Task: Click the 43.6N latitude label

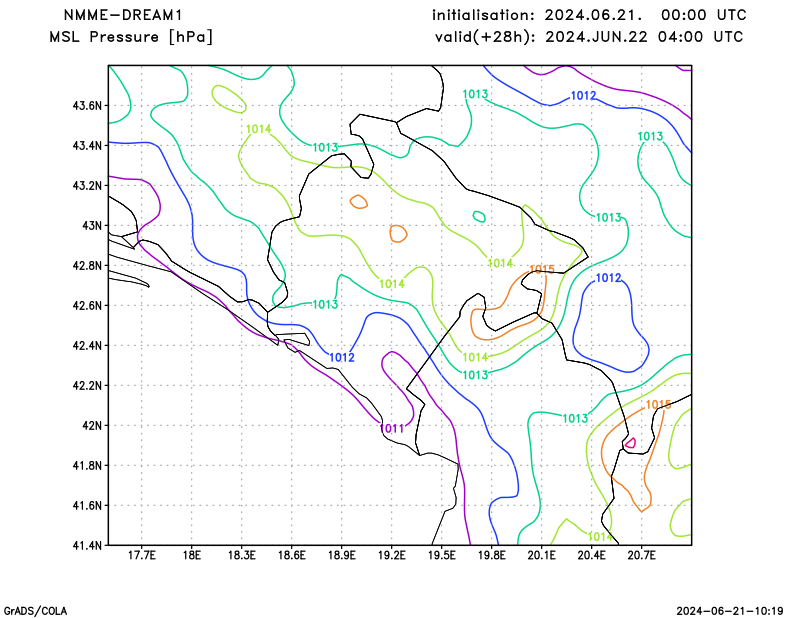Action: point(87,106)
